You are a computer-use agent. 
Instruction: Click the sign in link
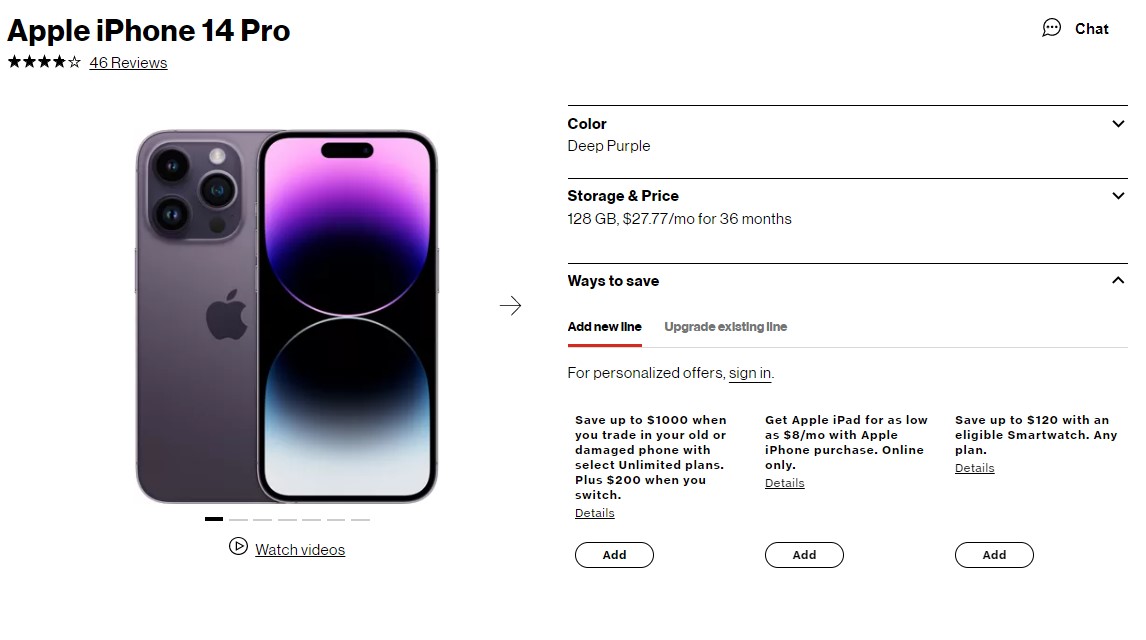click(x=749, y=373)
